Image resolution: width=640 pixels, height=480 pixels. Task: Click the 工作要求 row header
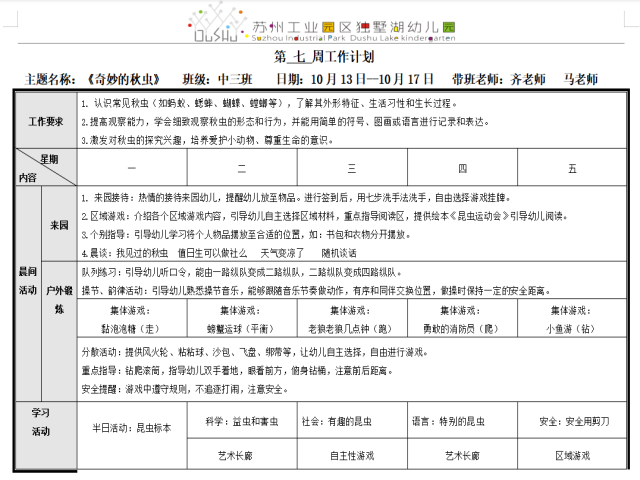pyautogui.click(x=45, y=121)
